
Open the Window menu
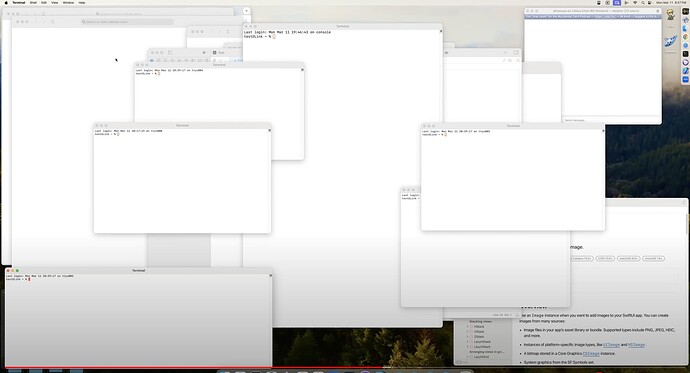[x=68, y=3]
